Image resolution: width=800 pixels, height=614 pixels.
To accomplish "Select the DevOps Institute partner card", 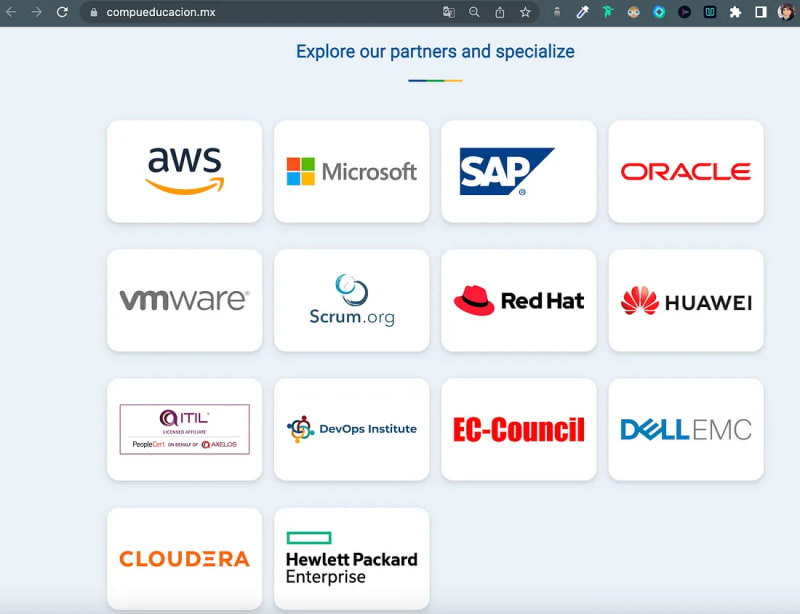I will click(x=352, y=430).
